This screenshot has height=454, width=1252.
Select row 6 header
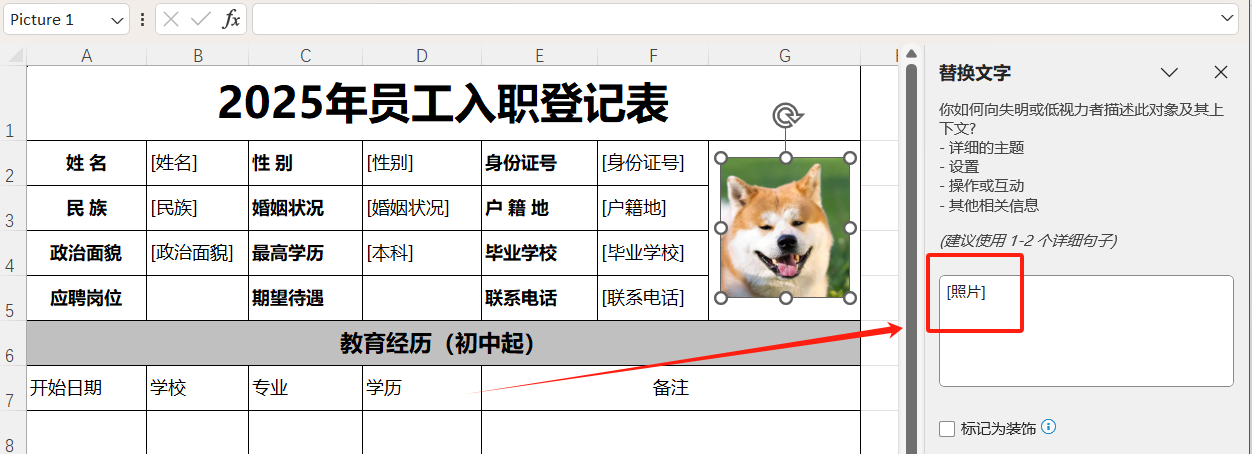tap(10, 355)
